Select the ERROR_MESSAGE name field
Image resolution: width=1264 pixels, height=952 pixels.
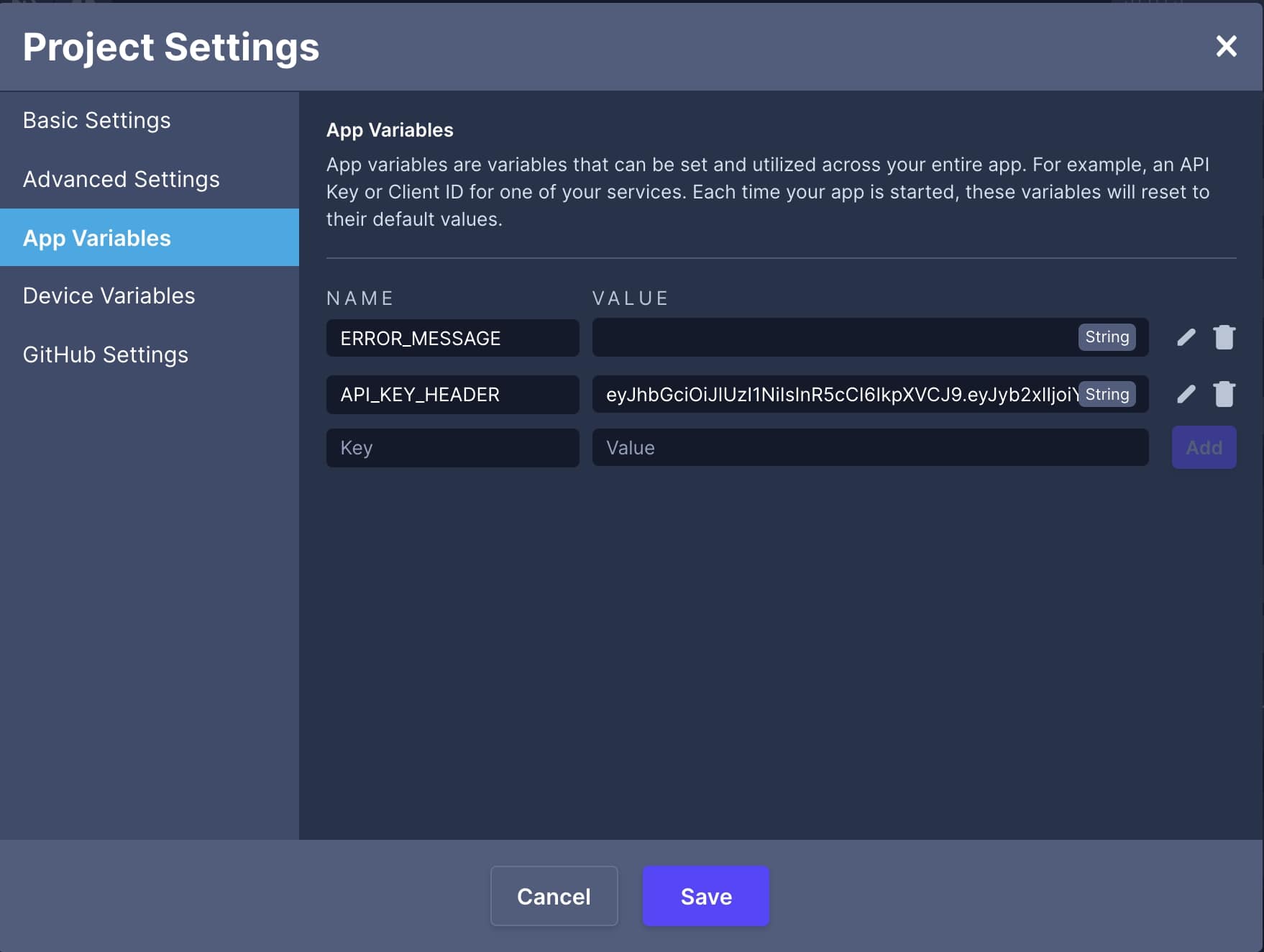click(453, 338)
